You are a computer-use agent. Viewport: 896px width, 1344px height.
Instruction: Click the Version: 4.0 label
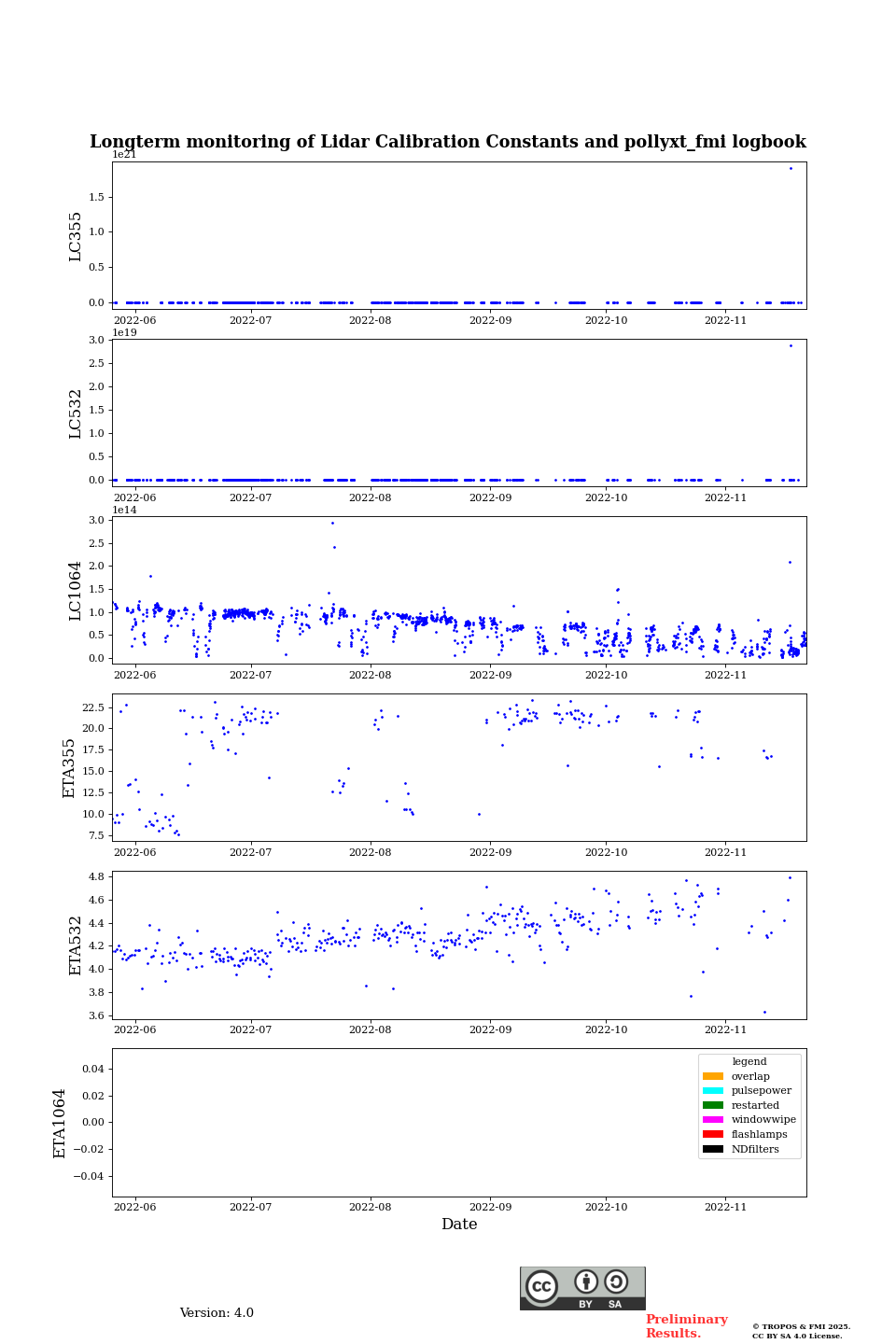(217, 1313)
